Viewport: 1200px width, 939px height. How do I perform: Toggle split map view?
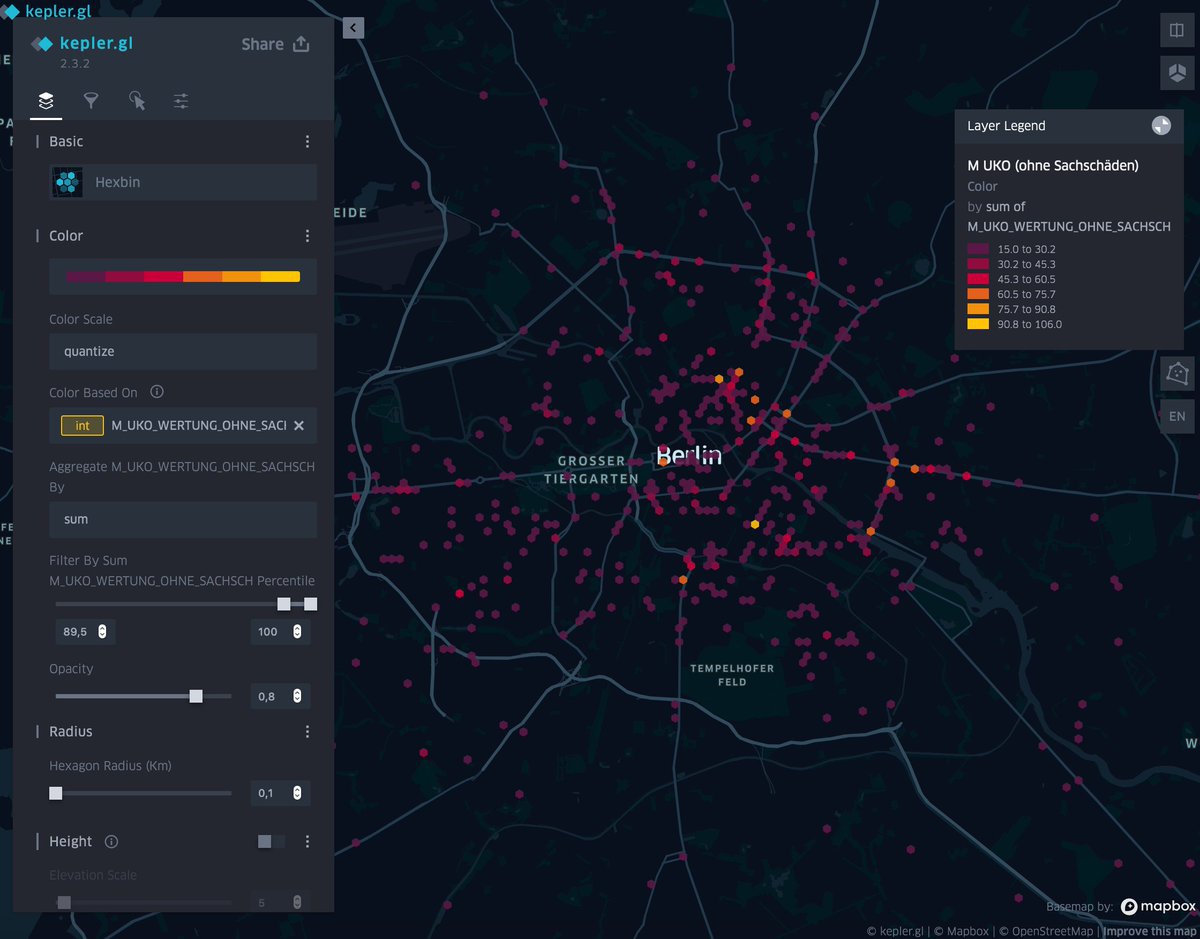click(x=1177, y=30)
